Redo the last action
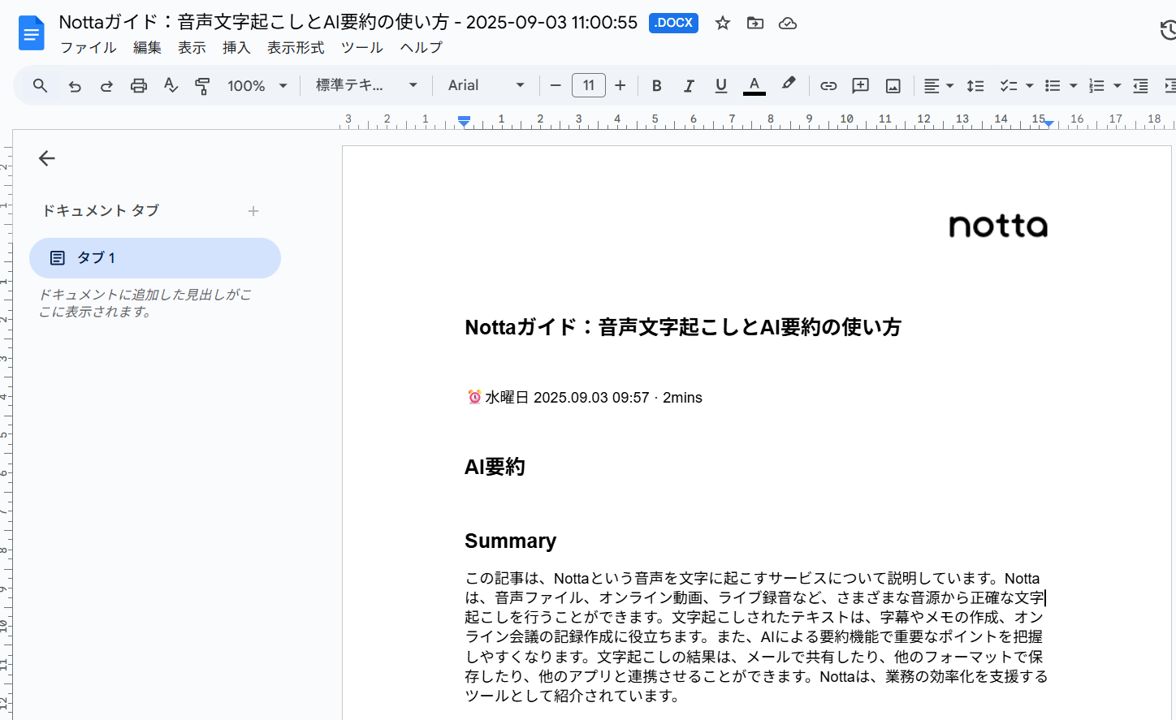The image size is (1176, 720). tap(106, 86)
